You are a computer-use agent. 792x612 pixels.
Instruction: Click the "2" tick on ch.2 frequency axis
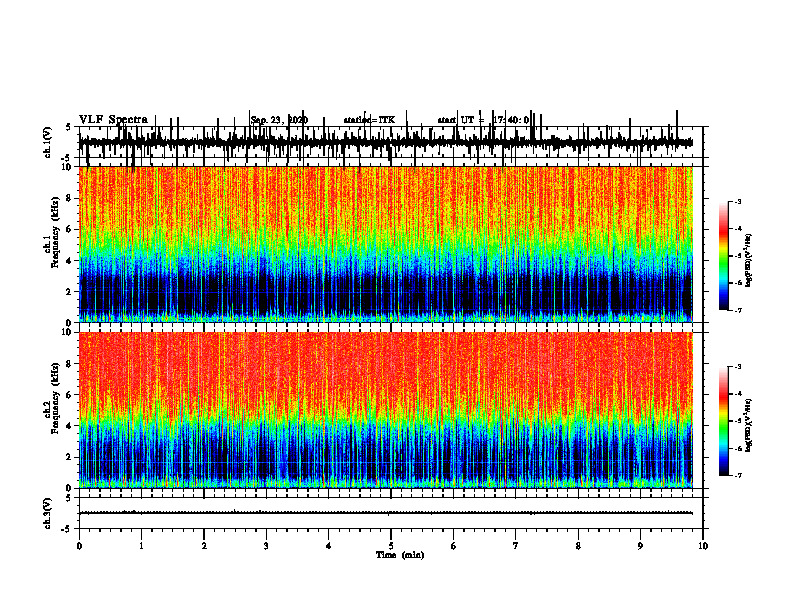click(x=70, y=457)
